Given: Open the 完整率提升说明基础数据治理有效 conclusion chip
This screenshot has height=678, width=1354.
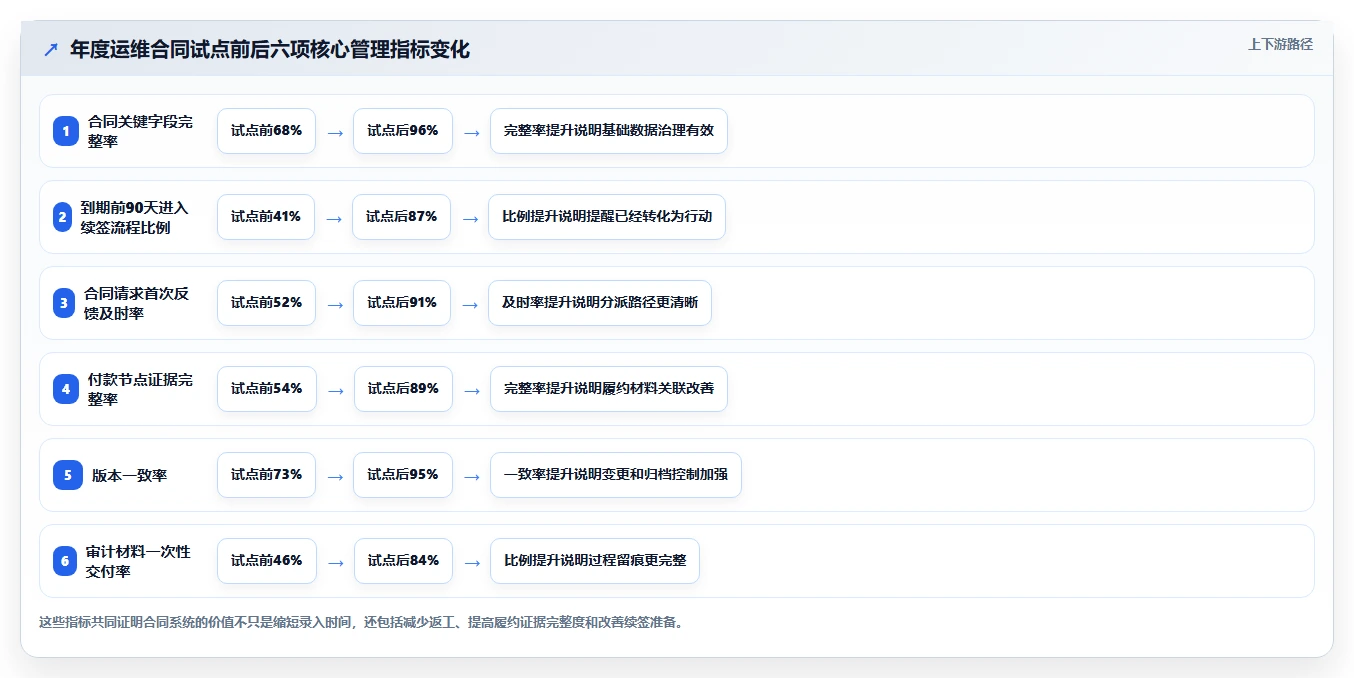Looking at the screenshot, I should [609, 131].
